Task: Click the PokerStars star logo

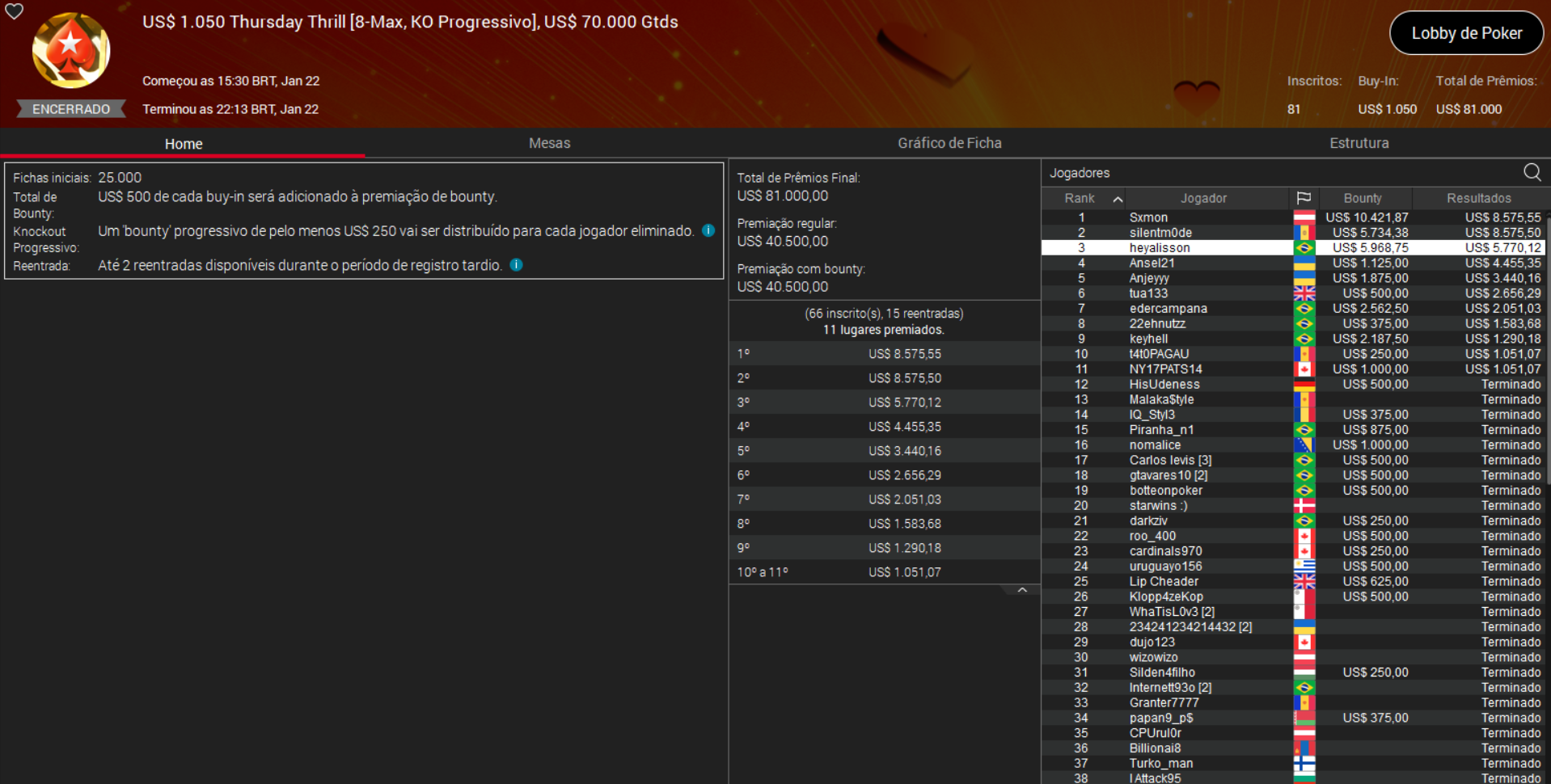Action: pos(70,50)
